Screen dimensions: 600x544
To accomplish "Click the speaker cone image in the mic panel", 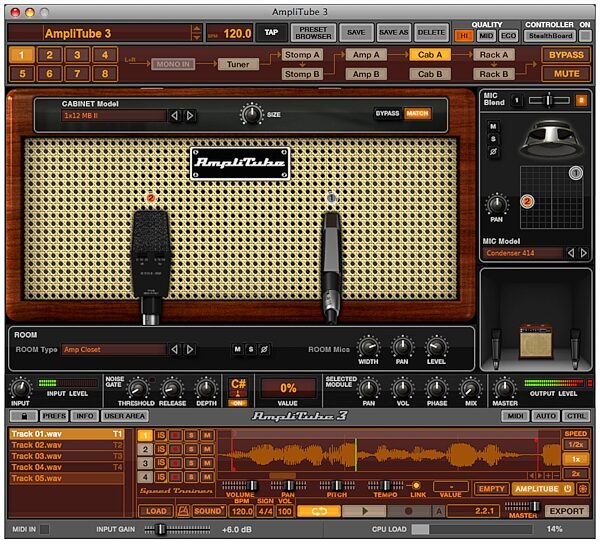I will tap(551, 138).
